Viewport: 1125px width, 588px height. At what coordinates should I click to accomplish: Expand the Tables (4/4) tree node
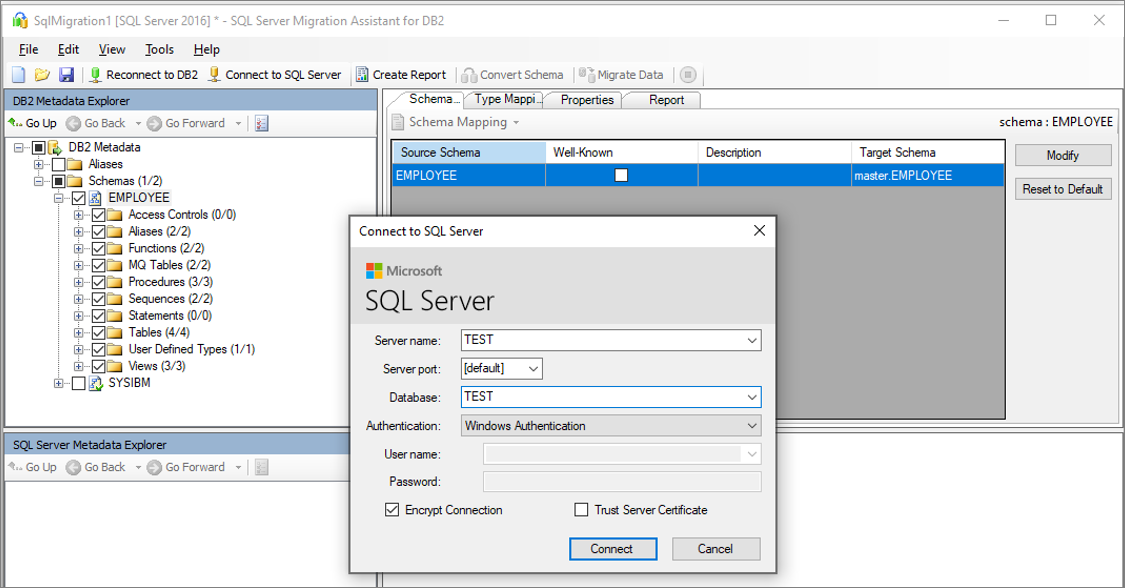coord(79,332)
